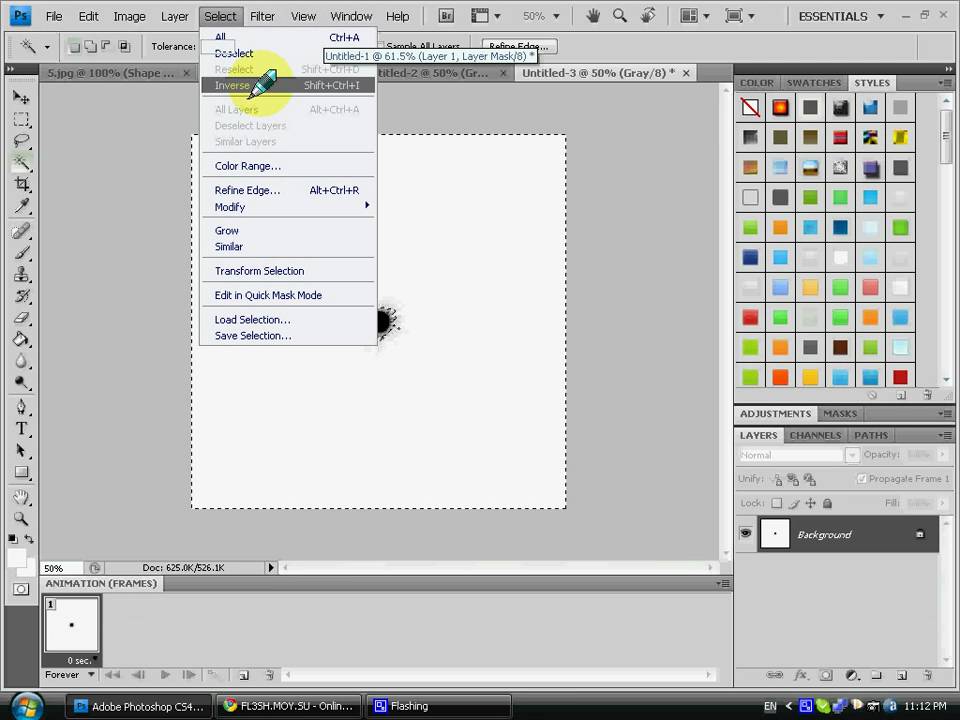Choose Inverse from Select menu
This screenshot has height=720, width=960.
[288, 85]
